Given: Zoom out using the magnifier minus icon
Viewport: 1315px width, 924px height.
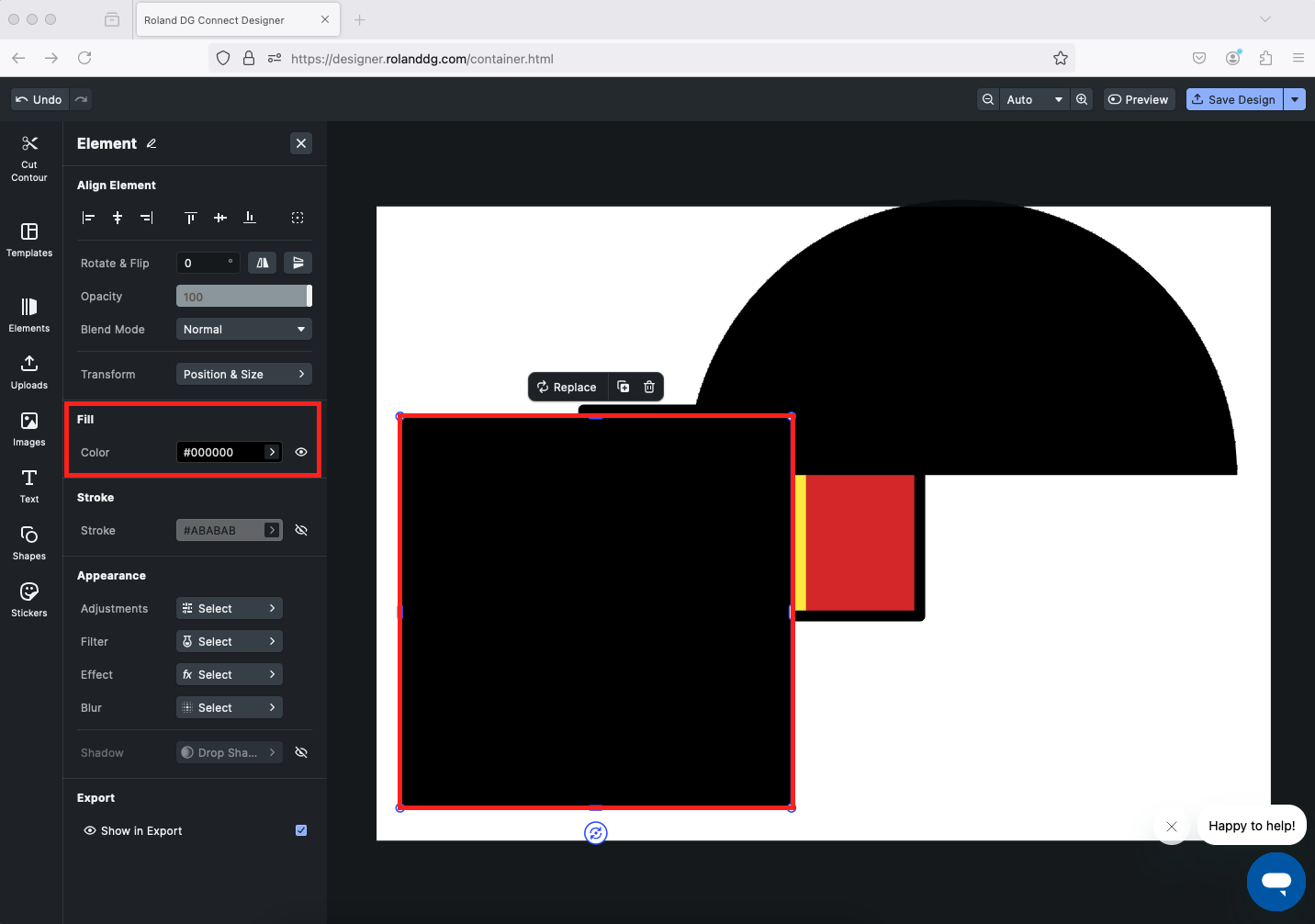Looking at the screenshot, I should 988,99.
